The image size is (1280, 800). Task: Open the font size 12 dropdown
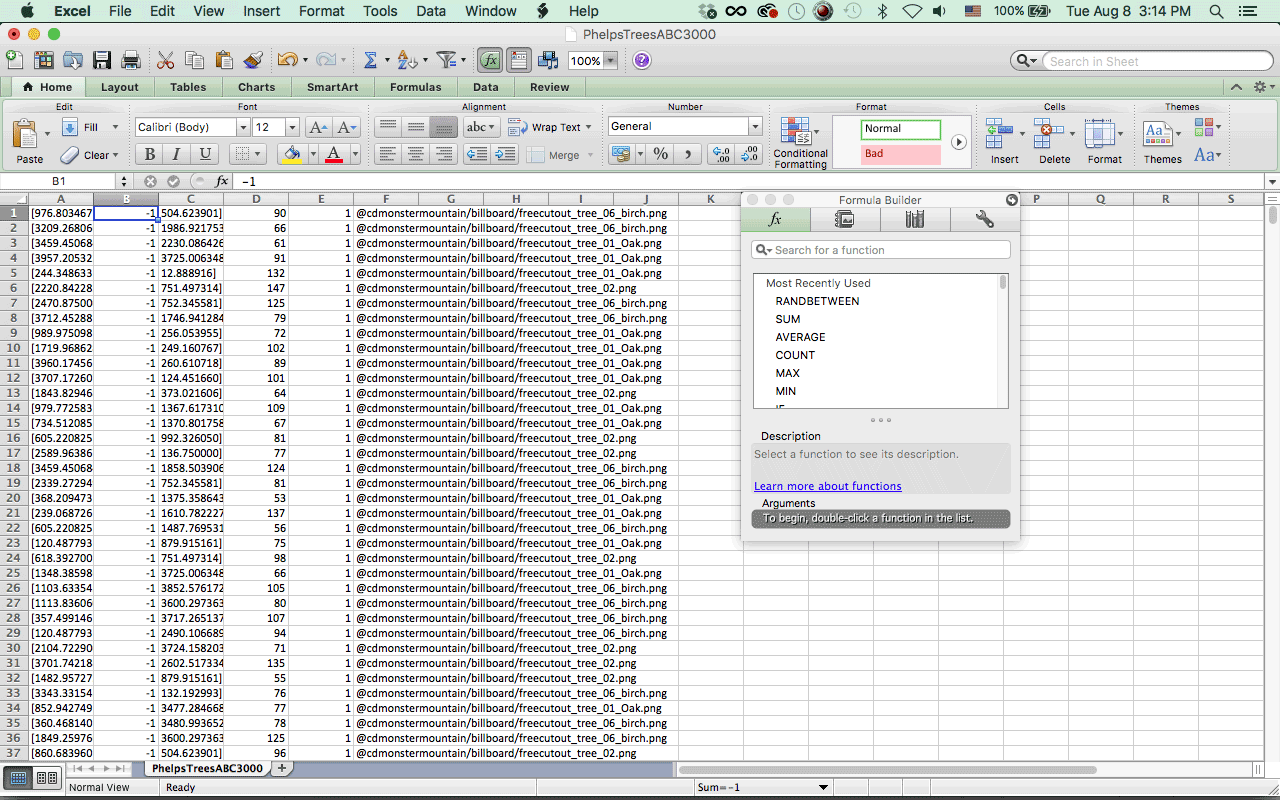click(292, 127)
